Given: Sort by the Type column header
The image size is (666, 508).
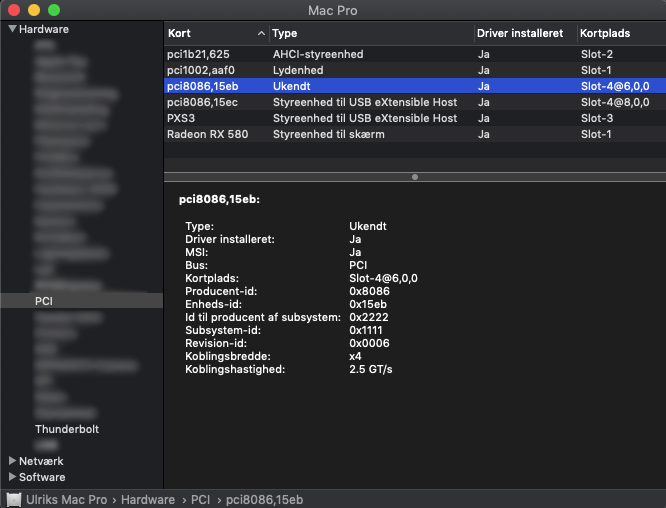Looking at the screenshot, I should 372,33.
